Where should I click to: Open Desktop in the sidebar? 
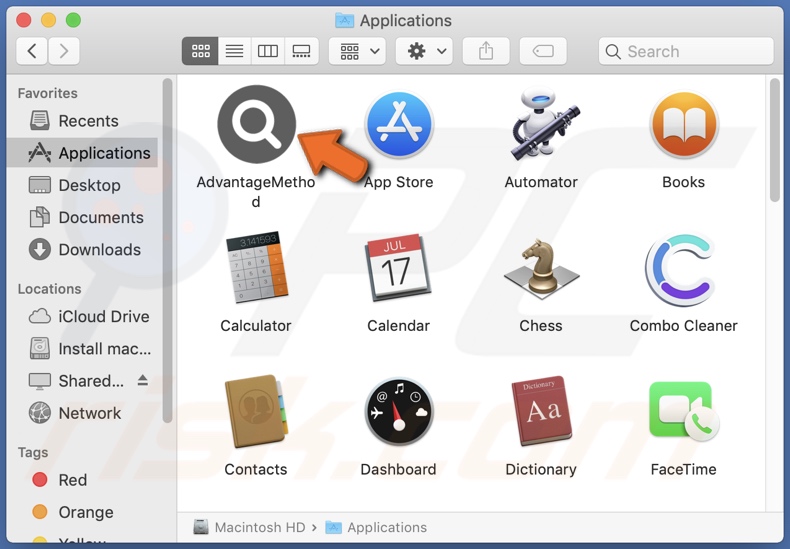coord(83,185)
